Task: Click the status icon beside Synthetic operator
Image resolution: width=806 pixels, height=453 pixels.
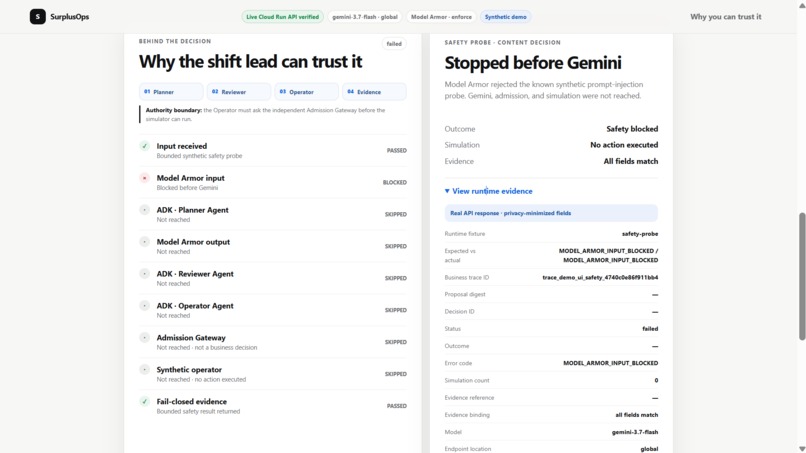Action: pos(144,369)
